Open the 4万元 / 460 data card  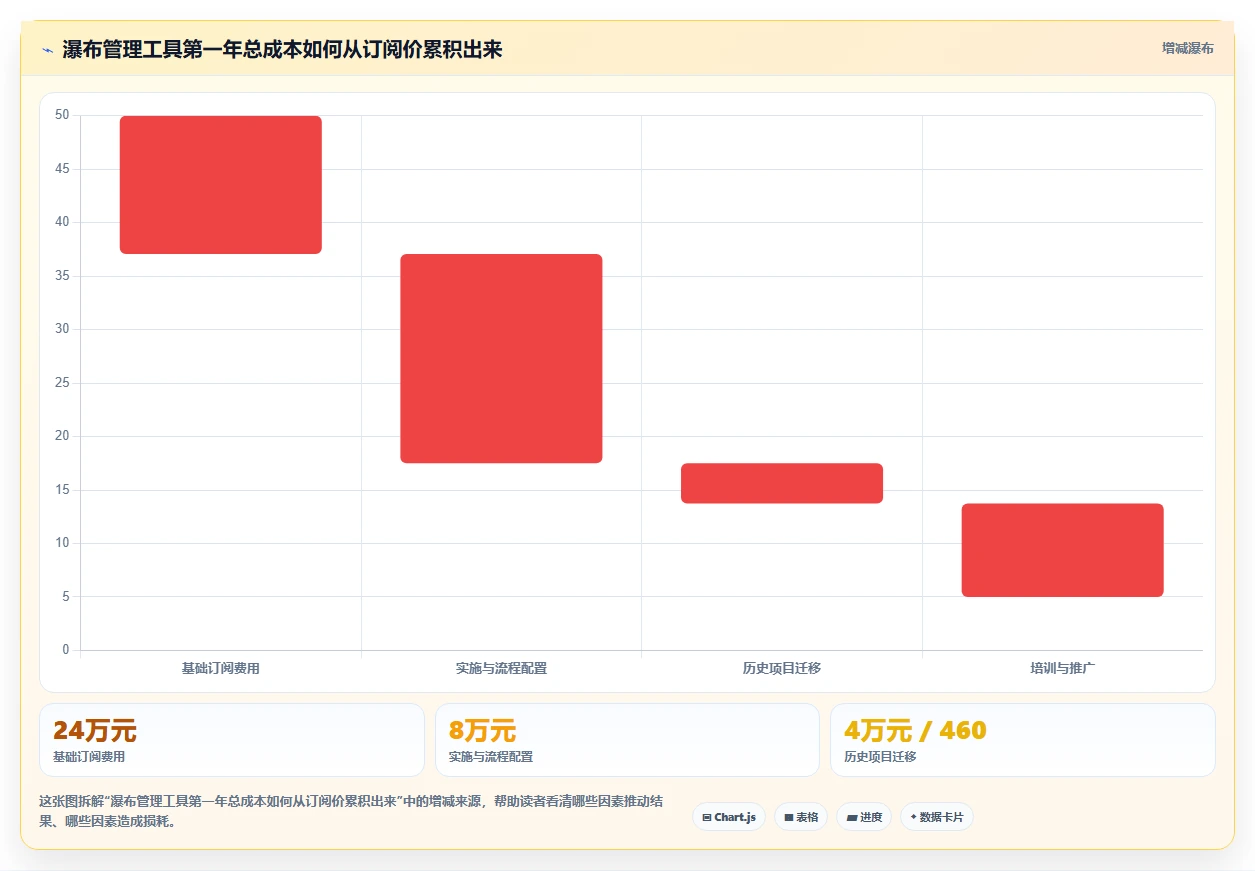point(1023,740)
